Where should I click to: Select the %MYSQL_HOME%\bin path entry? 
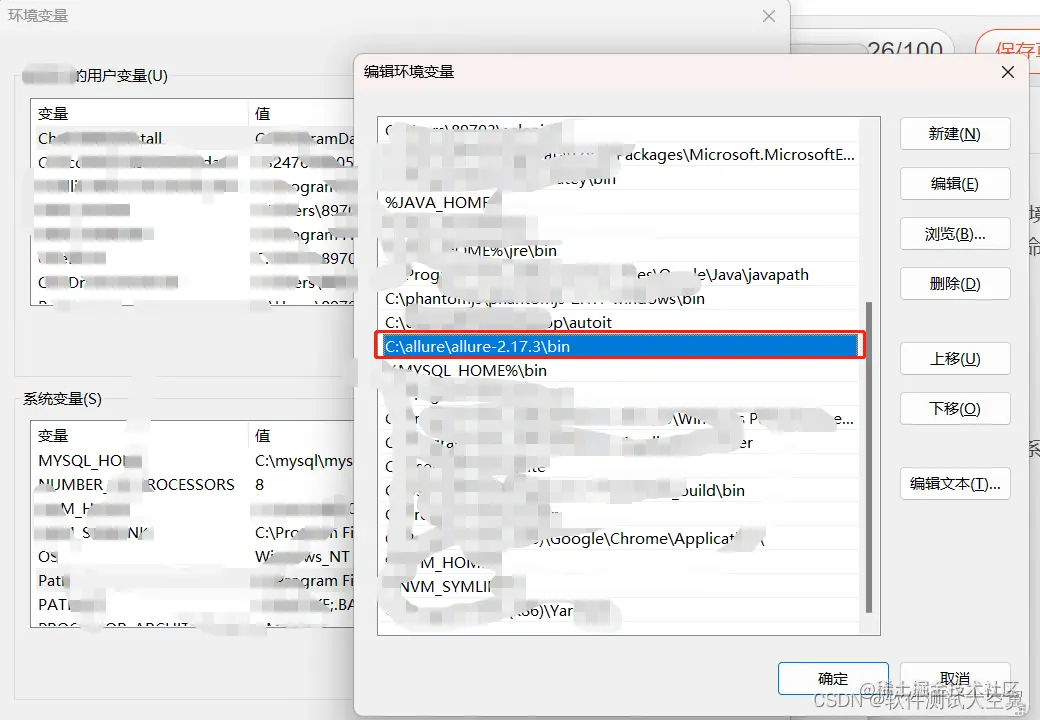coord(619,371)
